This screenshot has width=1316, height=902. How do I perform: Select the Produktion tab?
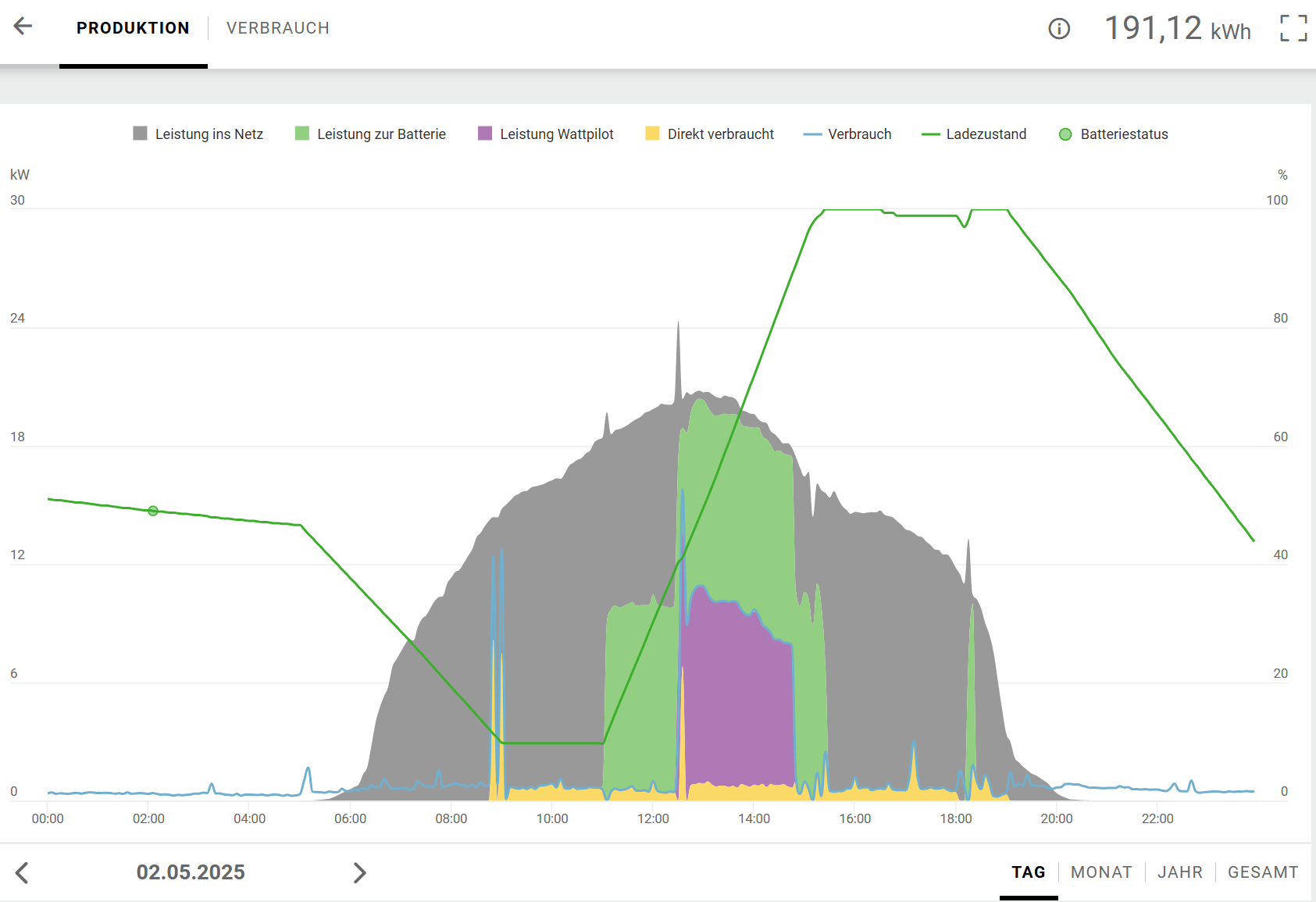(133, 28)
